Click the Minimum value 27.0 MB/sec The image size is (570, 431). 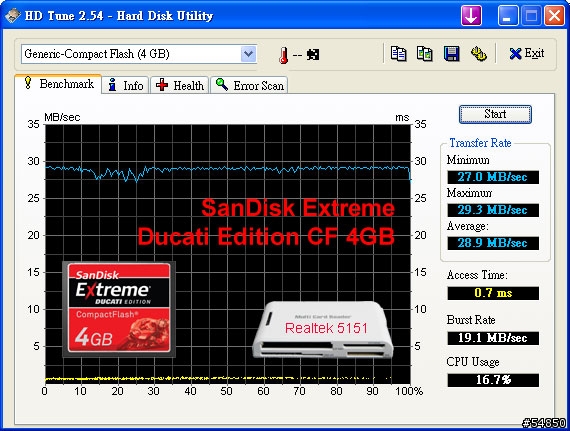493,177
